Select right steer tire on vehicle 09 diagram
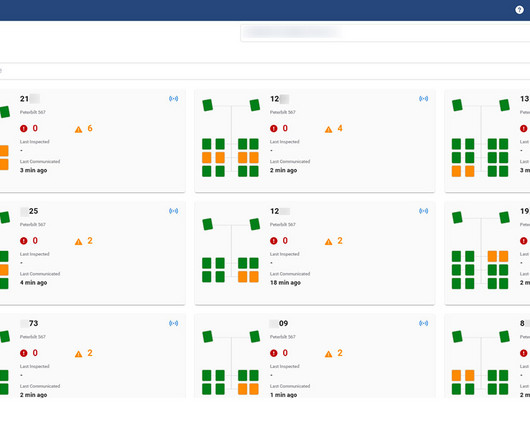 click(x=255, y=337)
